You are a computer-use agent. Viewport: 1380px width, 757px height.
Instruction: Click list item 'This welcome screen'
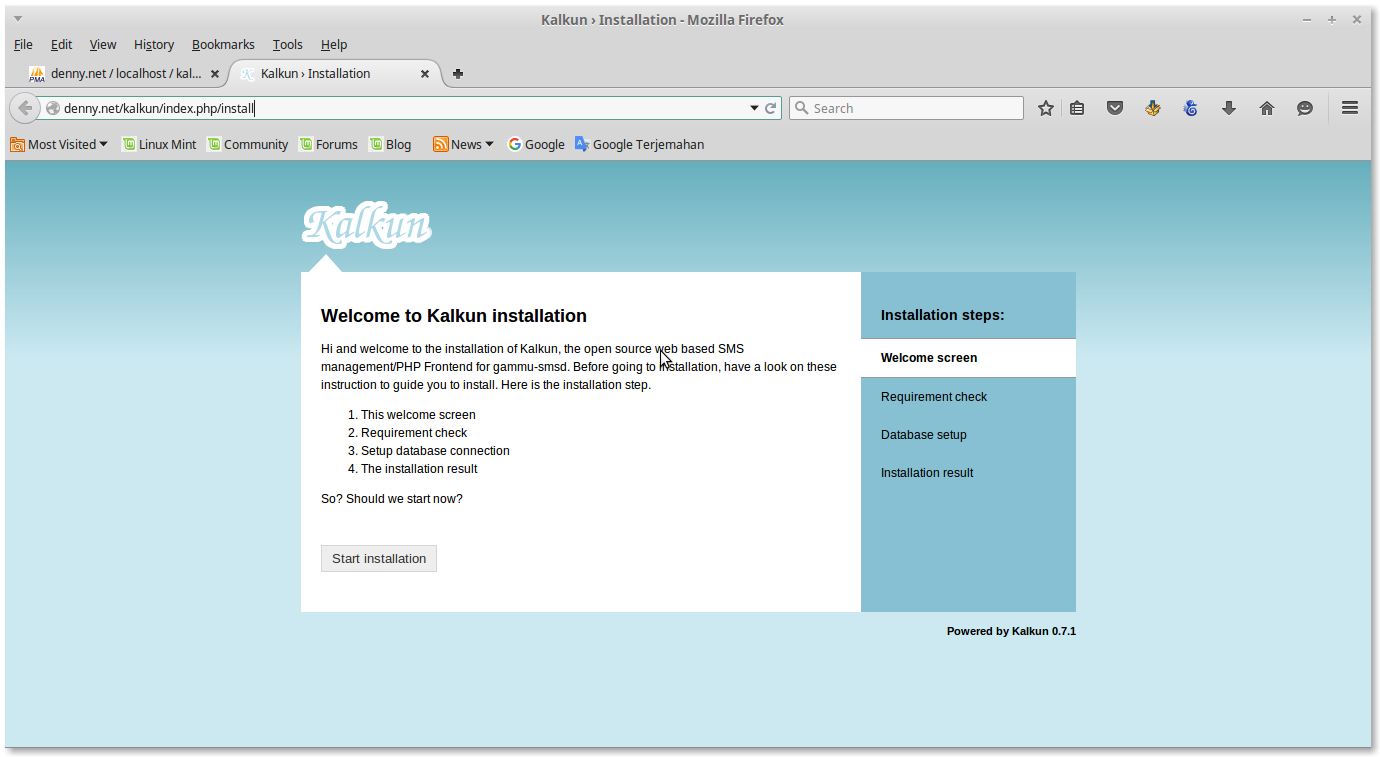[418, 415]
